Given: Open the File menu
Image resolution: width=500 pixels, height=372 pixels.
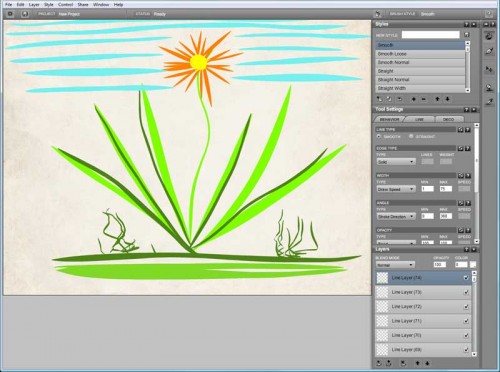Looking at the screenshot, I should [x=9, y=5].
